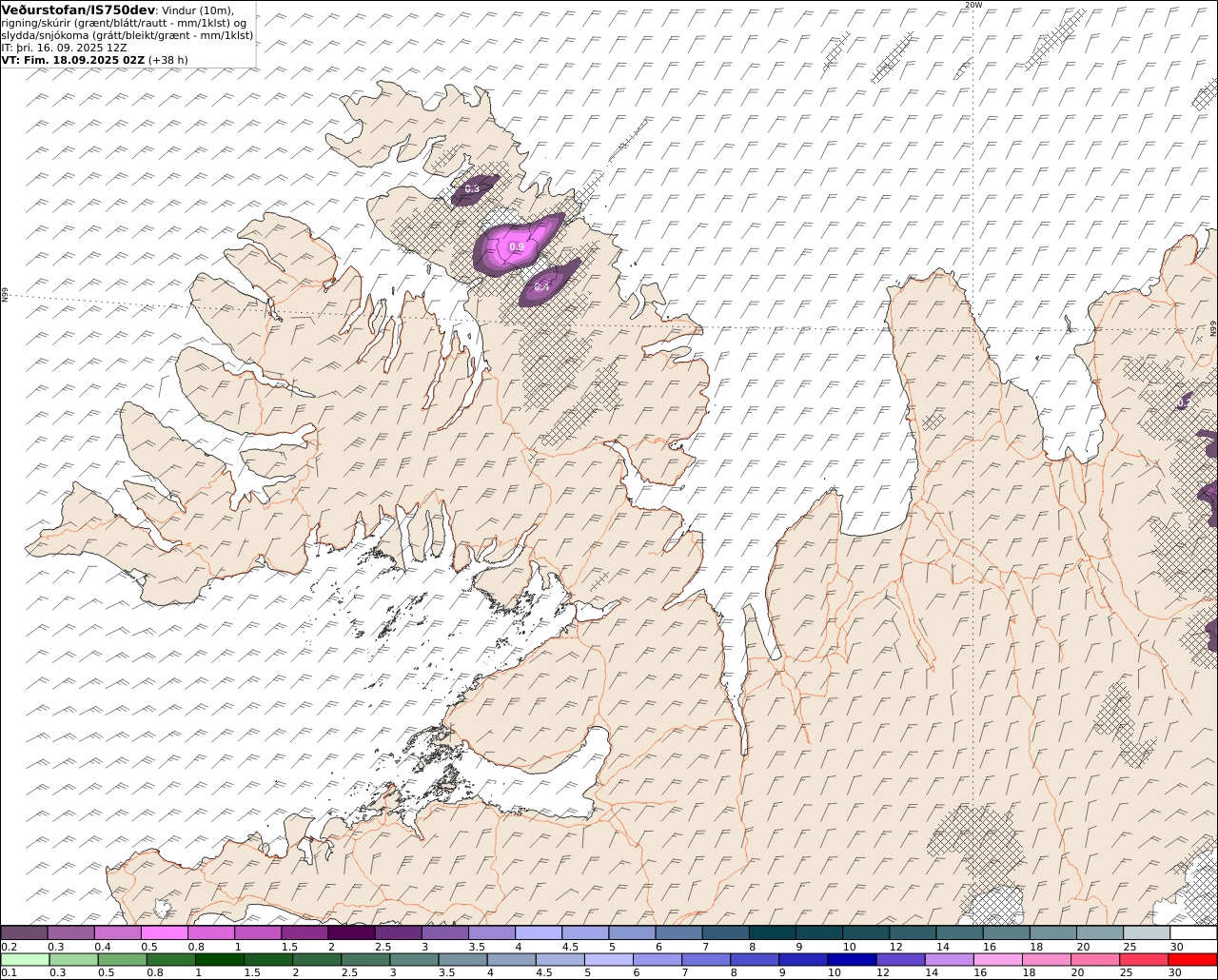Click the darkest purple swatch labeled 2
The image size is (1218, 980).
[350, 932]
